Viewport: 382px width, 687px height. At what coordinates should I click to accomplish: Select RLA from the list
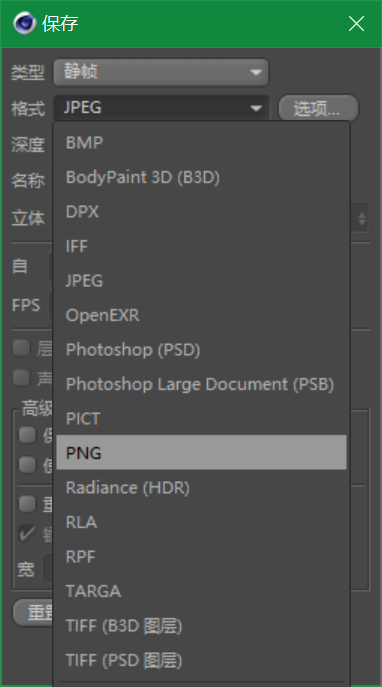click(201, 522)
